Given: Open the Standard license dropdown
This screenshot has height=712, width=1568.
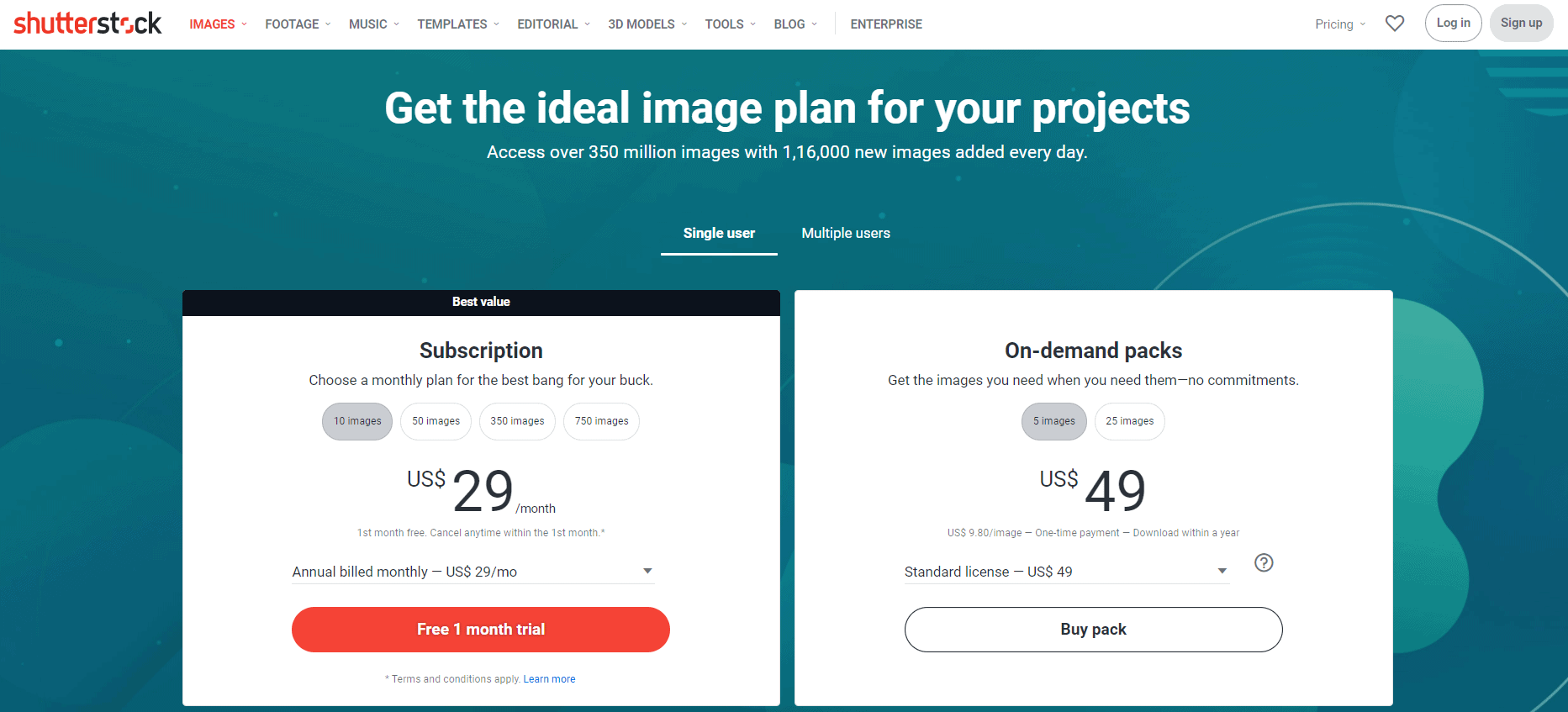Looking at the screenshot, I should click(x=1067, y=572).
